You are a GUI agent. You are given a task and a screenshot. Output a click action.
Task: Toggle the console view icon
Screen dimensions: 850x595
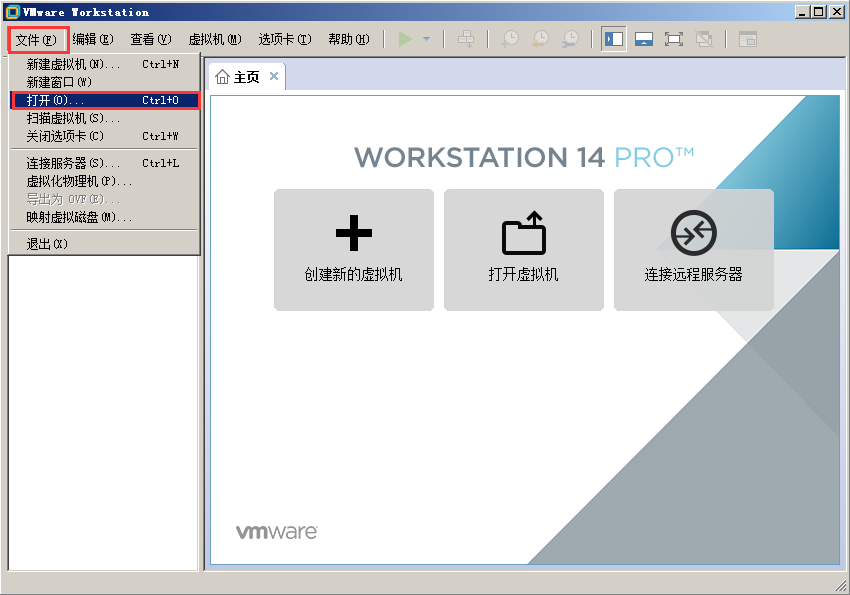[x=748, y=39]
